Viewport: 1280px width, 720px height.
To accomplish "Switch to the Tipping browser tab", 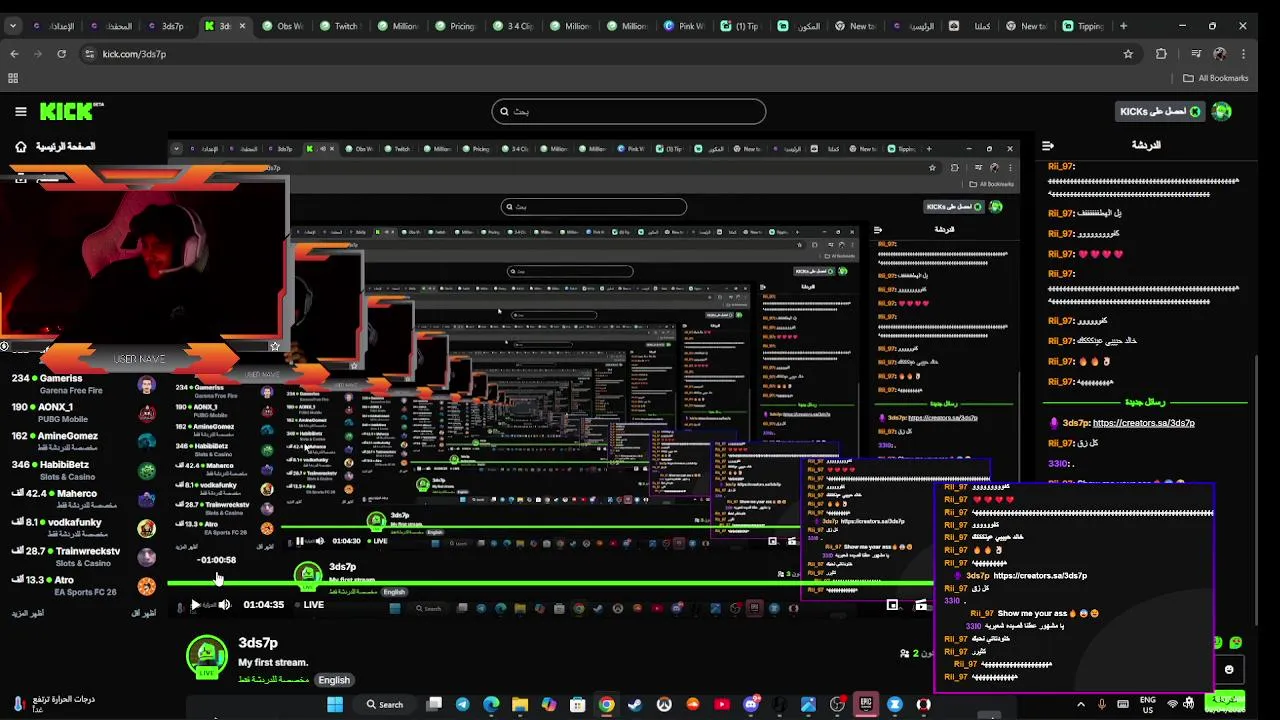I will [1083, 26].
